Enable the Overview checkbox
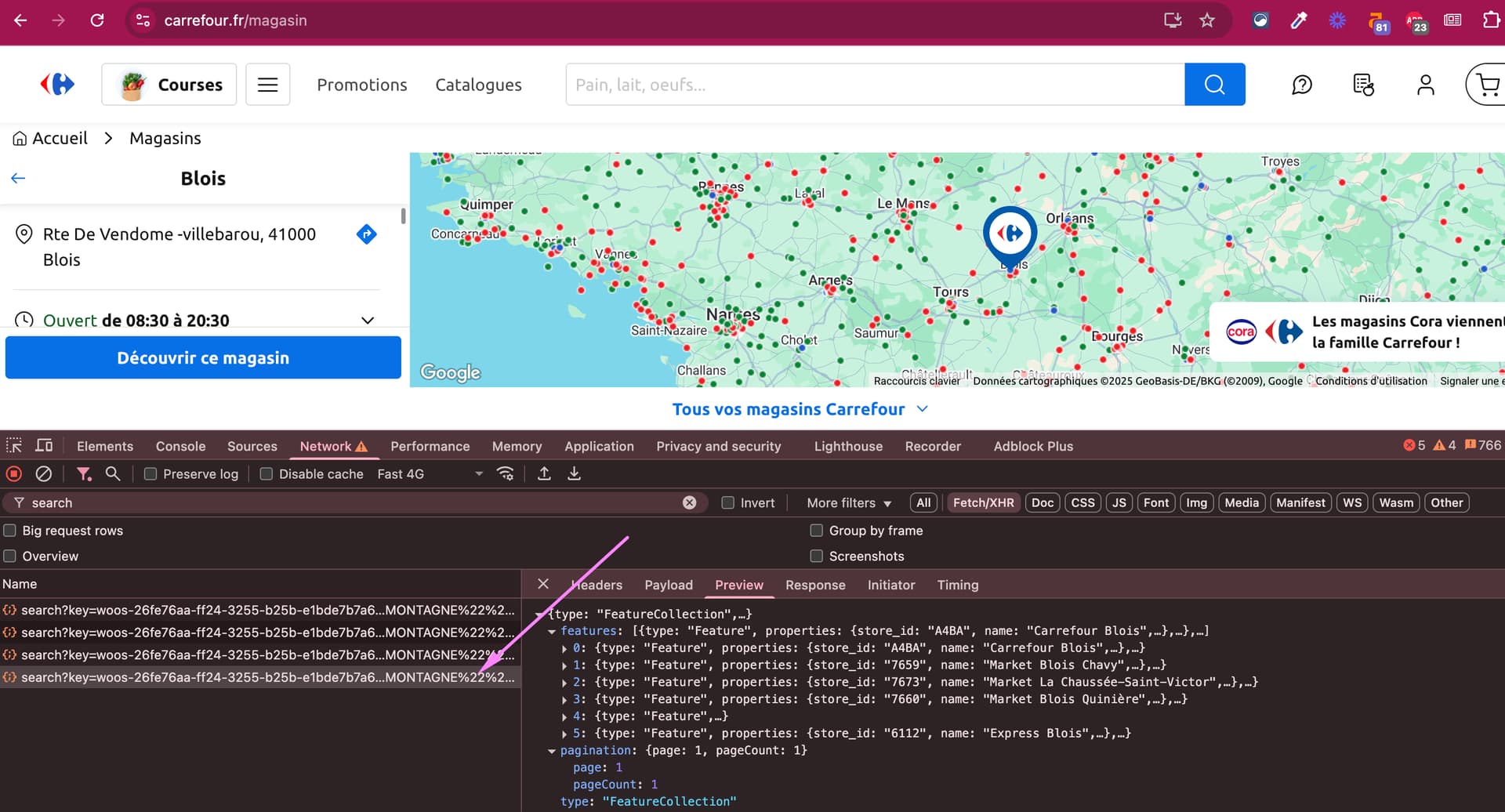1505x812 pixels. click(9, 556)
